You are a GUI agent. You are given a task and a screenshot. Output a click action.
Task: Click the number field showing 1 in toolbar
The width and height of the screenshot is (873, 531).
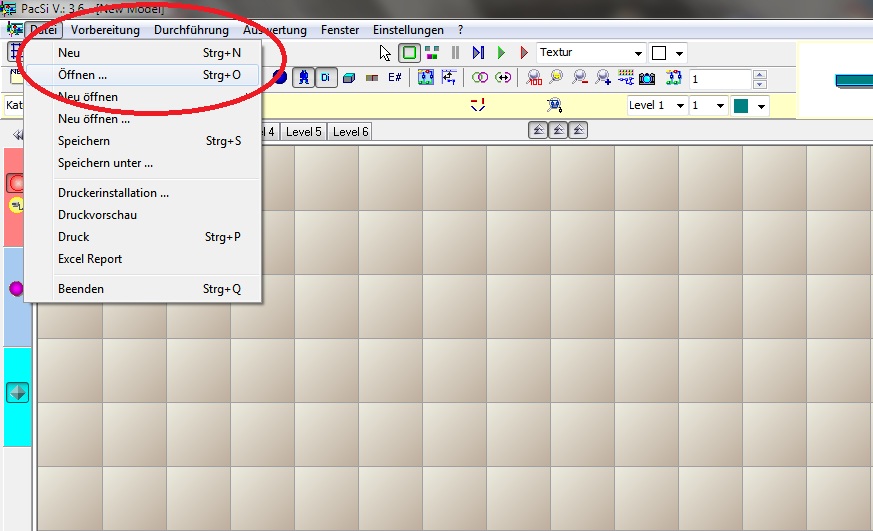click(720, 79)
